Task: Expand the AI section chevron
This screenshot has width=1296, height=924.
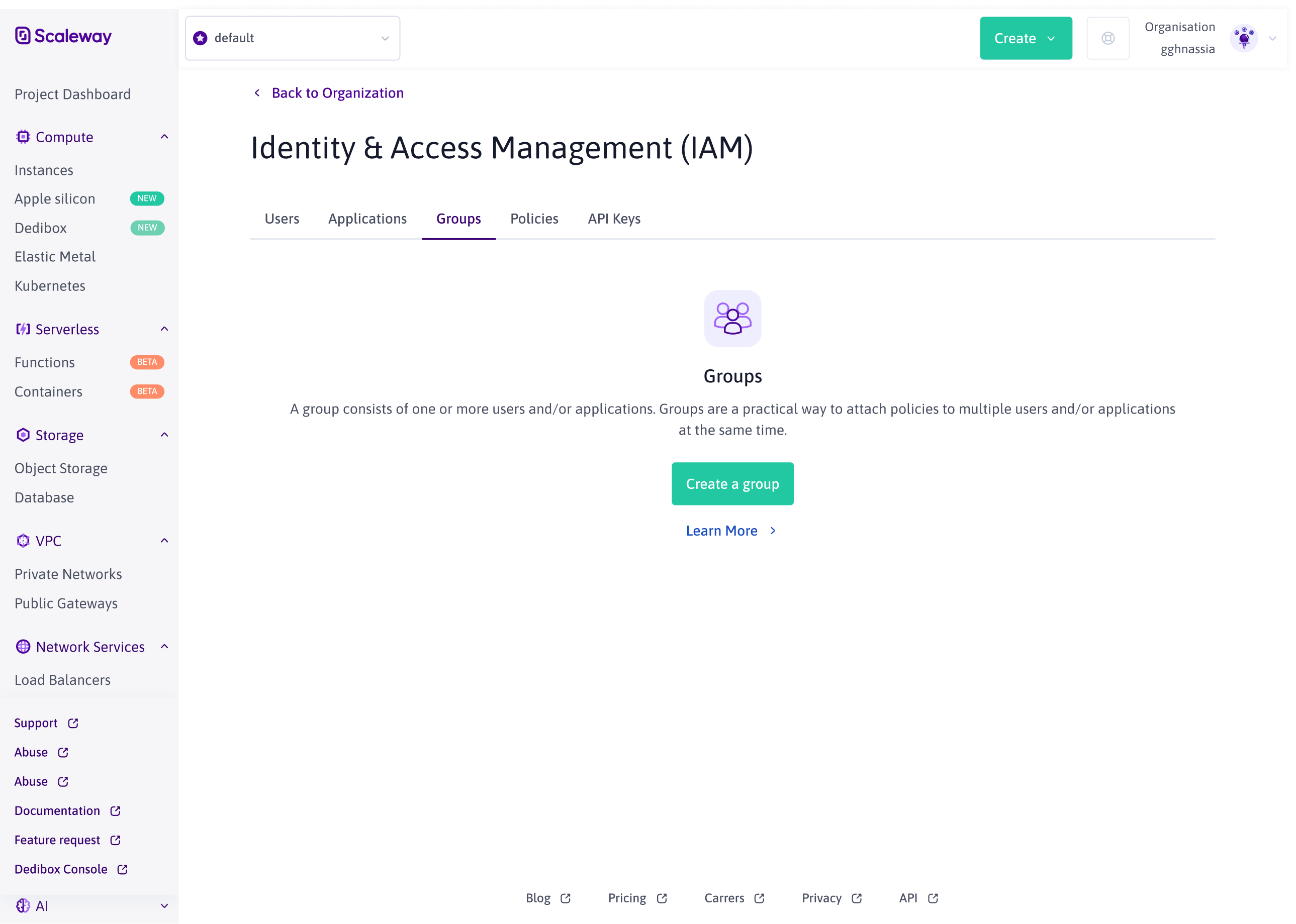Action: (164, 906)
